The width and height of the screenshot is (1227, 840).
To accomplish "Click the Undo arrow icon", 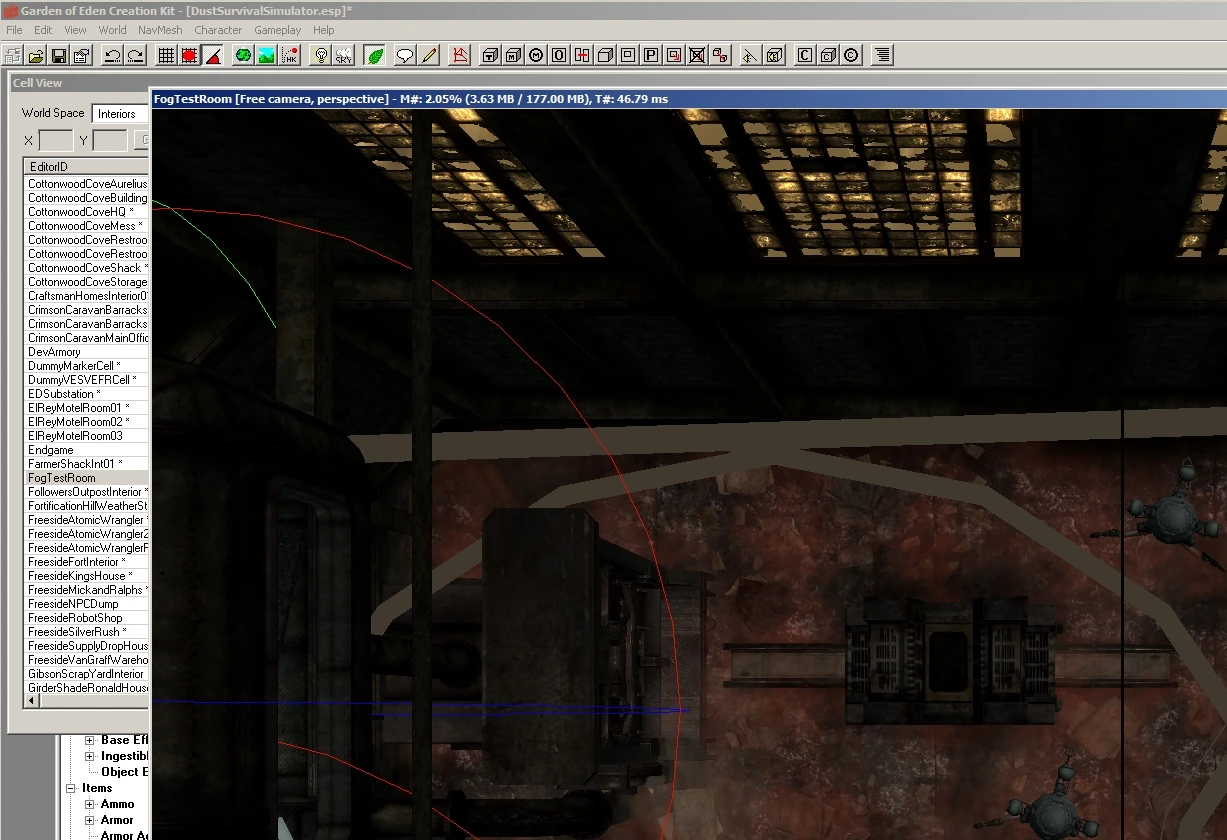I will tap(113, 55).
